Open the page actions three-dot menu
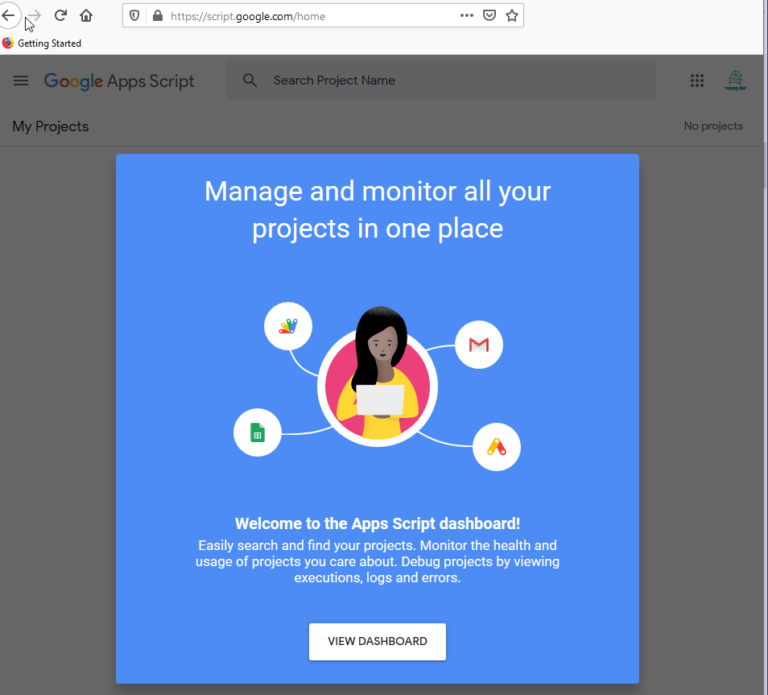The height and width of the screenshot is (695, 768). click(467, 16)
